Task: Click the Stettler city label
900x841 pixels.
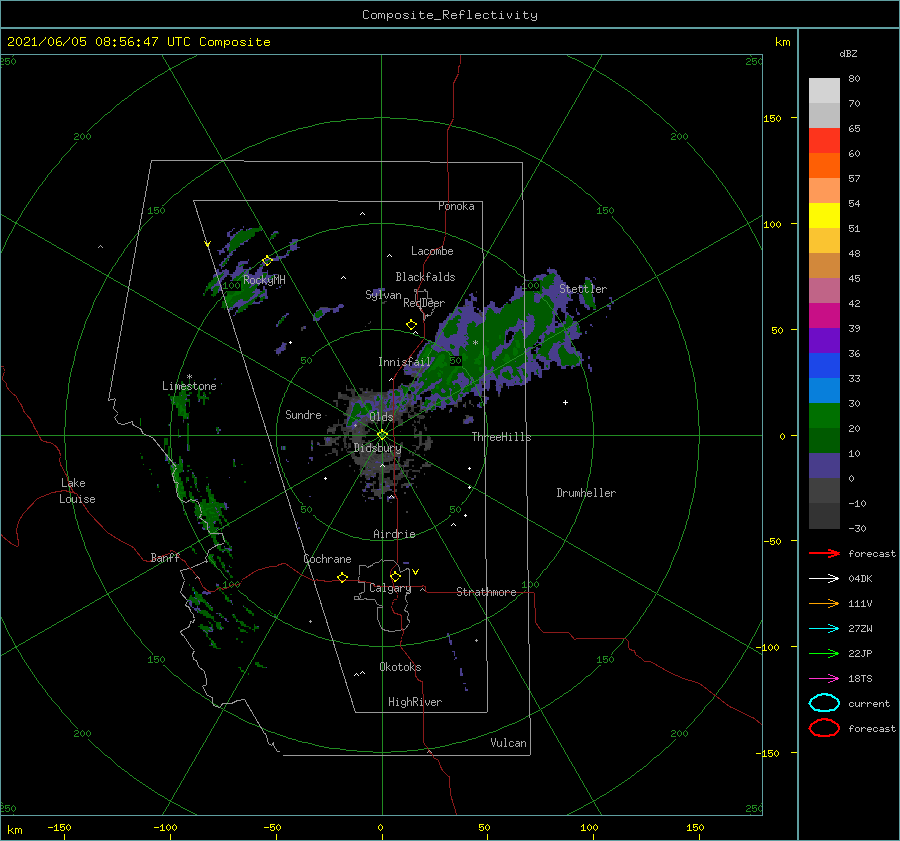Action: click(583, 289)
